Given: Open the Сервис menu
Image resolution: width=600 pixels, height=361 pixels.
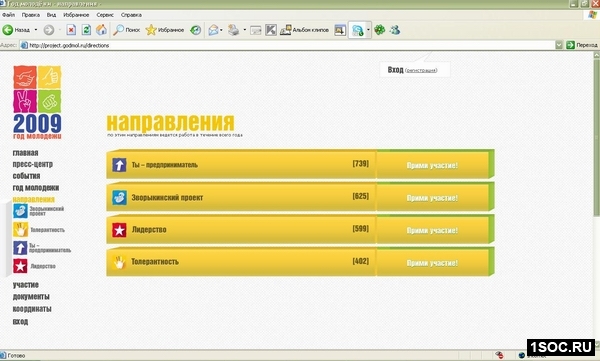Looking at the screenshot, I should pyautogui.click(x=105, y=15).
